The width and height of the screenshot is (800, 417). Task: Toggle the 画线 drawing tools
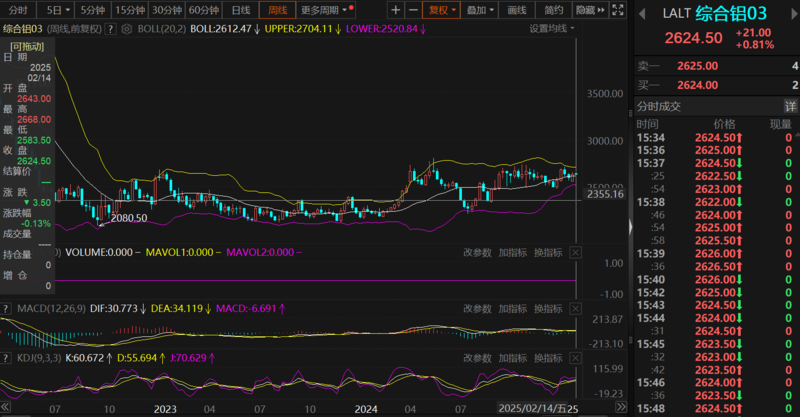(516, 10)
